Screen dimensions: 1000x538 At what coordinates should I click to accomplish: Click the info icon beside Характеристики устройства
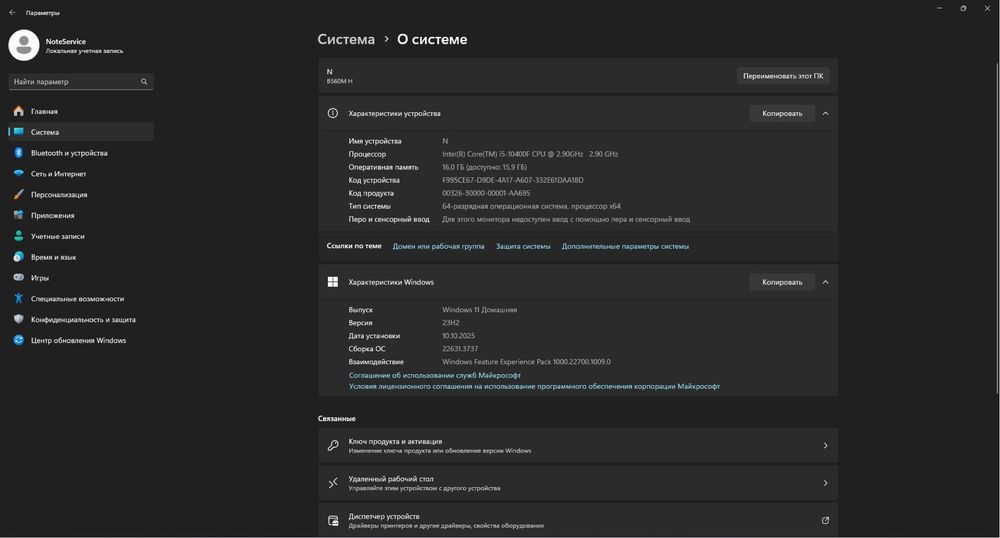[333, 113]
